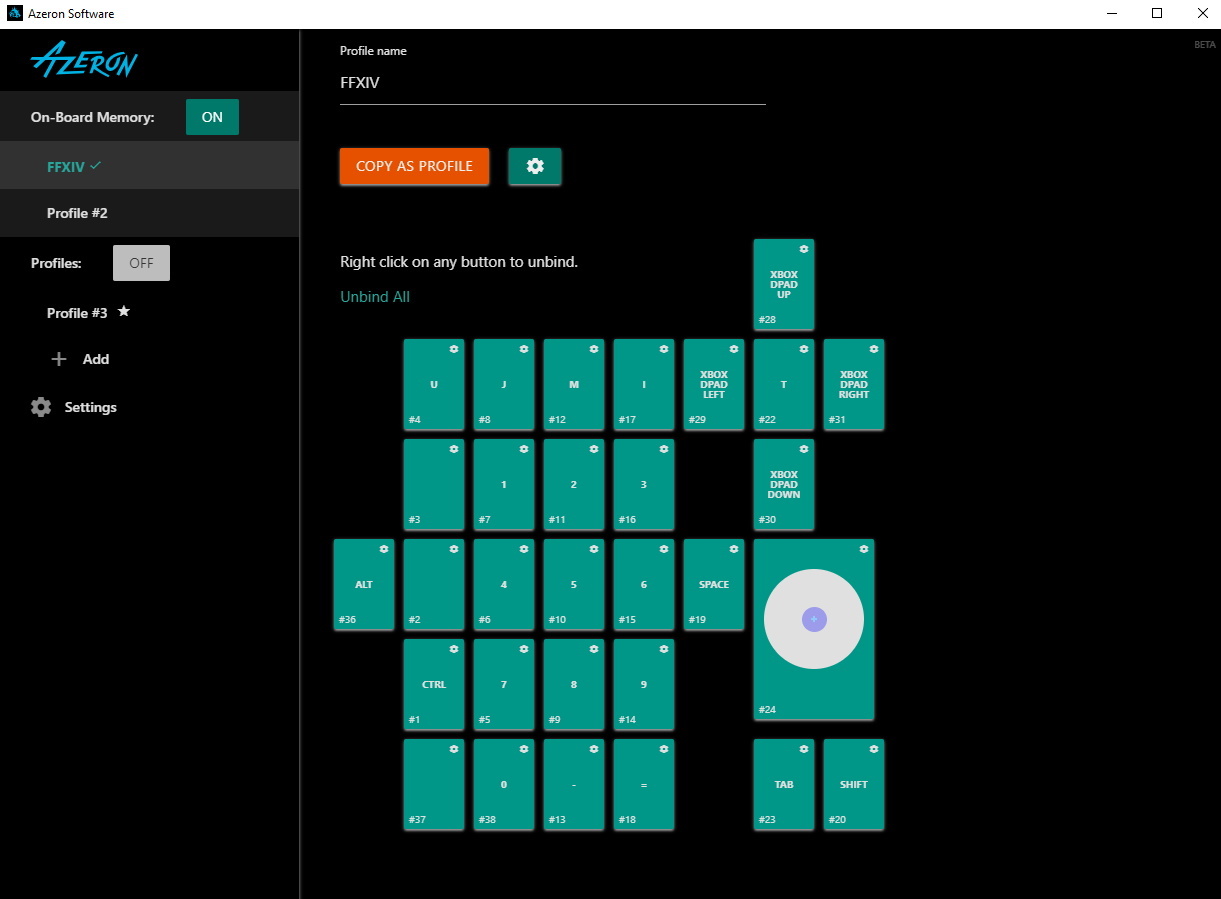Toggle the Profiles OFF switch
The image size is (1221, 899).
[141, 263]
